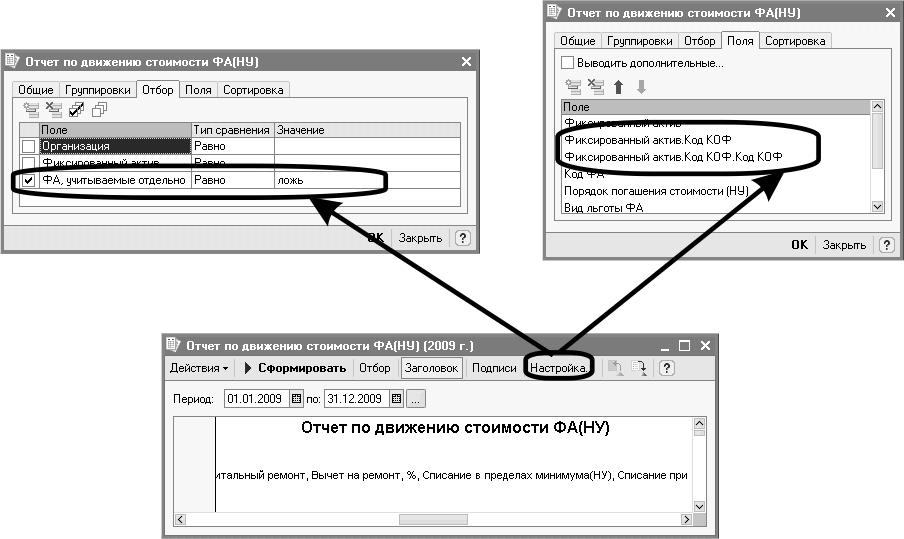The width and height of the screenshot is (904, 539).
Task: Click the Настройка button in the report toolbar
Action: coord(559,368)
